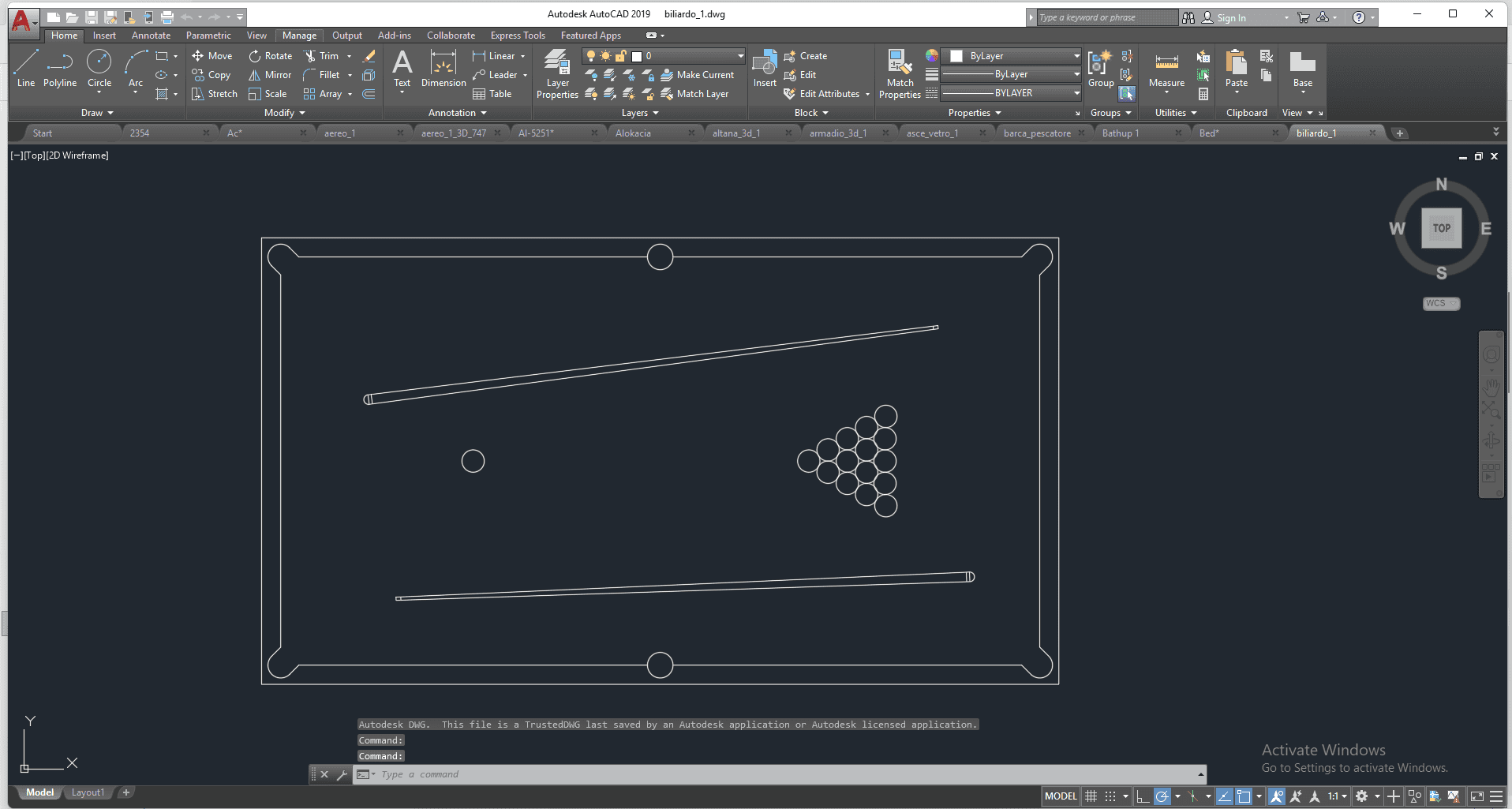The height and width of the screenshot is (809, 1512).
Task: Switch to the Alokacia drawing tab
Action: click(633, 133)
